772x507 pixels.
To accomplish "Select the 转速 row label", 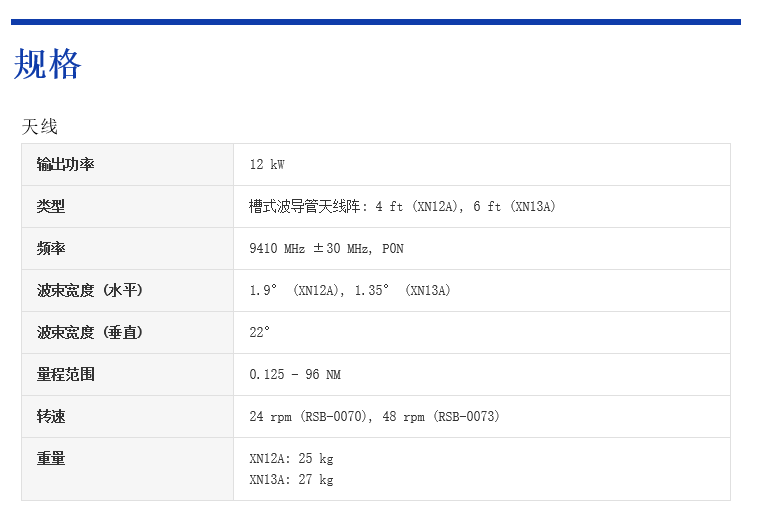I will (51, 417).
